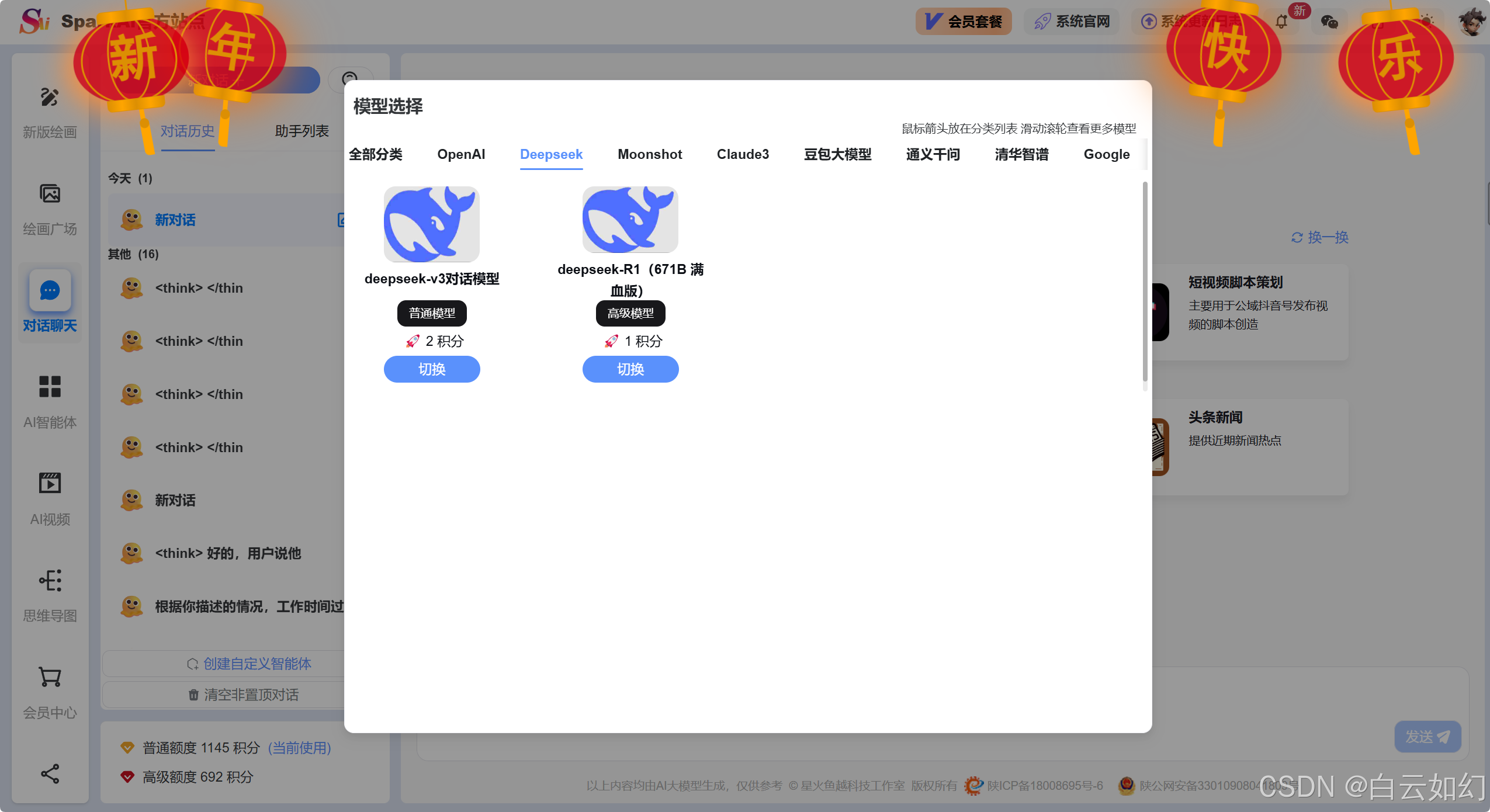The height and width of the screenshot is (812, 1490).
Task: Click 切换 under deepseek-R1 model
Action: pos(630,369)
